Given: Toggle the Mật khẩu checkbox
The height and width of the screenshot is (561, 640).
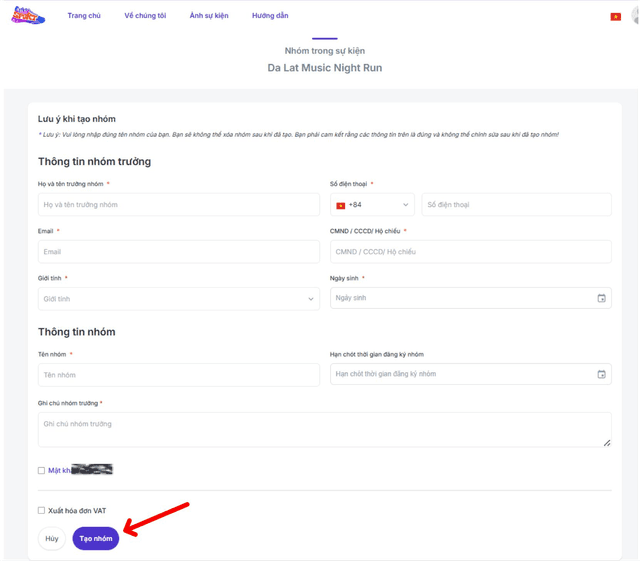Looking at the screenshot, I should 42,470.
